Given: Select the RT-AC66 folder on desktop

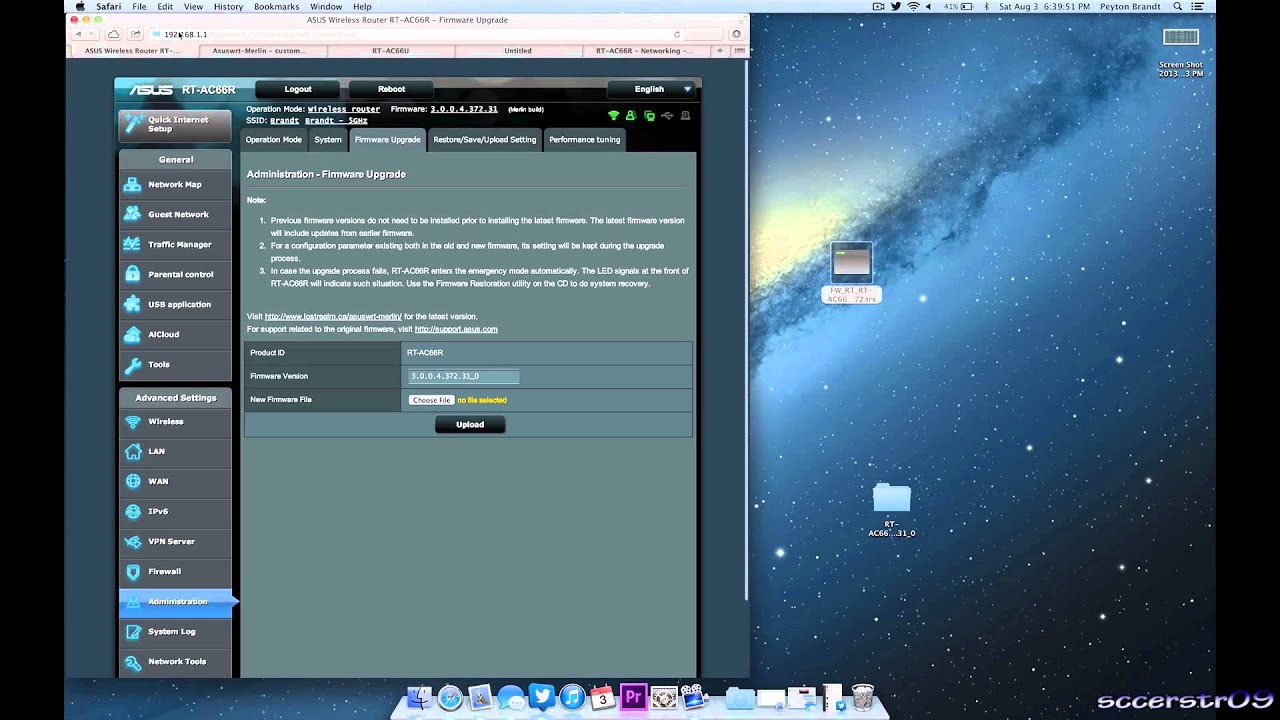Looking at the screenshot, I should [892, 511].
